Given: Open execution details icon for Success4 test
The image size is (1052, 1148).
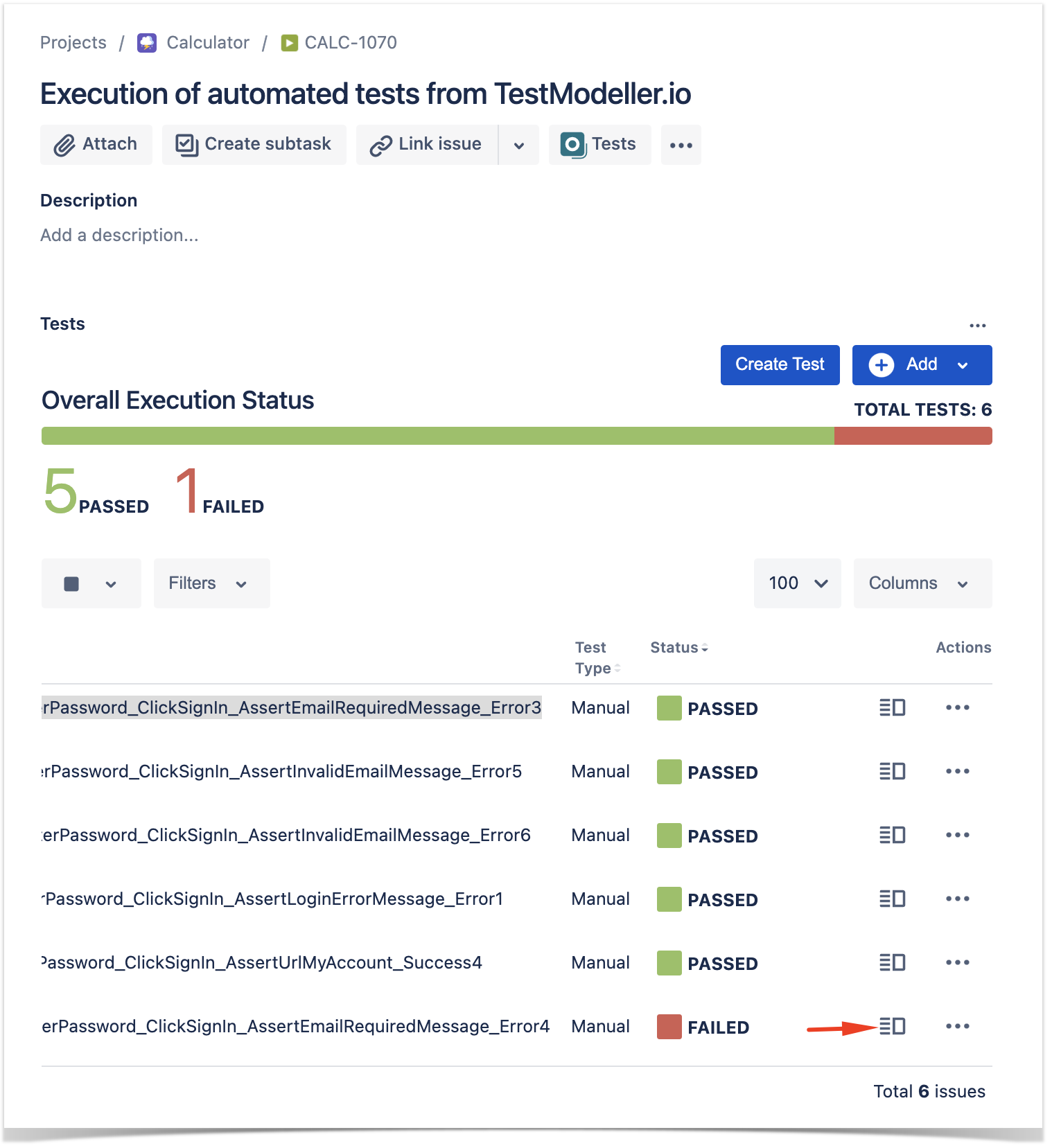Looking at the screenshot, I should click(892, 962).
